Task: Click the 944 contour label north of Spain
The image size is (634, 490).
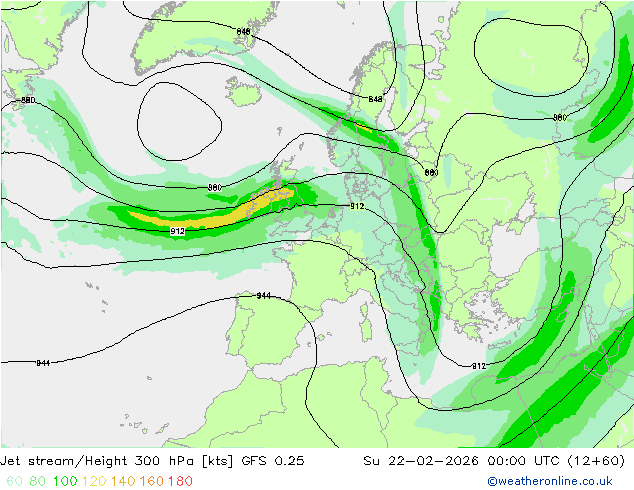Action: (264, 296)
